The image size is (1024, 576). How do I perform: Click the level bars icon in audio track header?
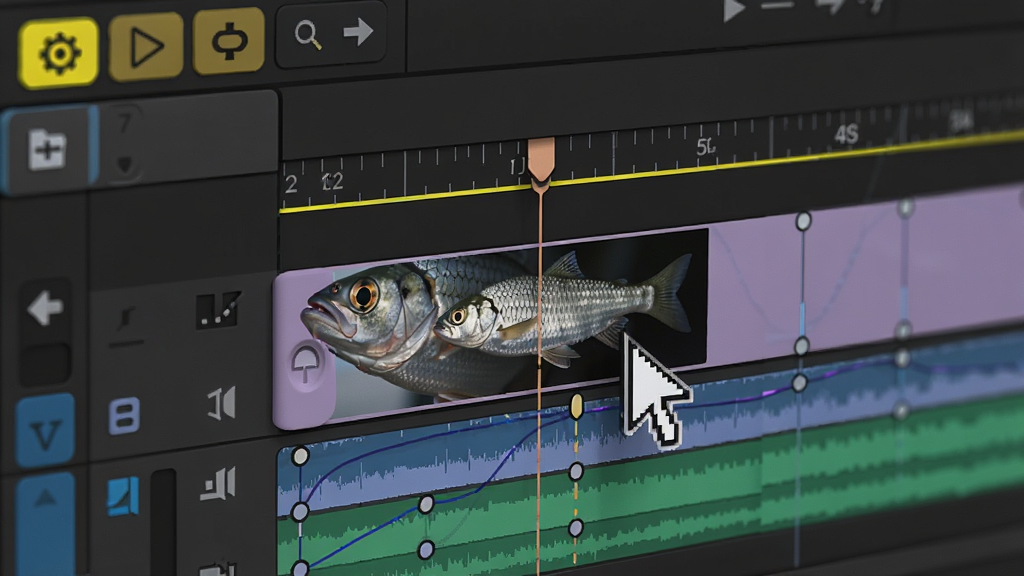[x=218, y=485]
